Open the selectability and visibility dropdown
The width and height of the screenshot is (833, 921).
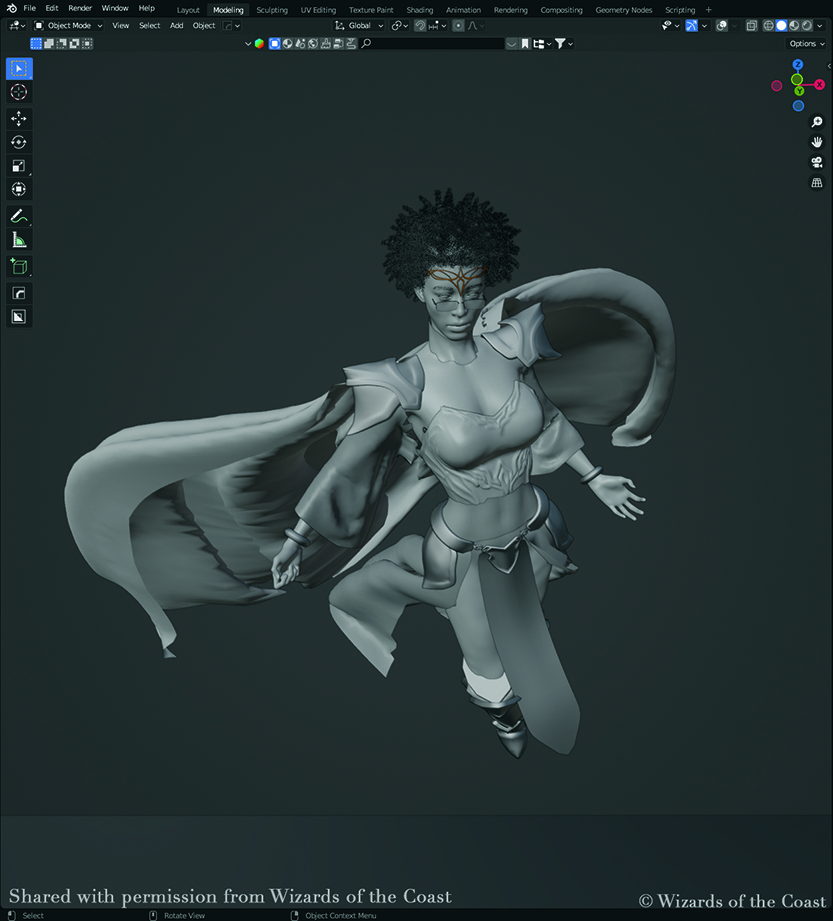pyautogui.click(x=670, y=26)
